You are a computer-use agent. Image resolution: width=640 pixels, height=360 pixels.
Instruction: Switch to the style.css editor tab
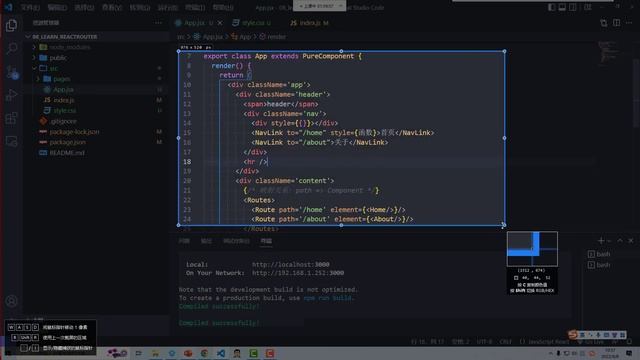coord(252,23)
